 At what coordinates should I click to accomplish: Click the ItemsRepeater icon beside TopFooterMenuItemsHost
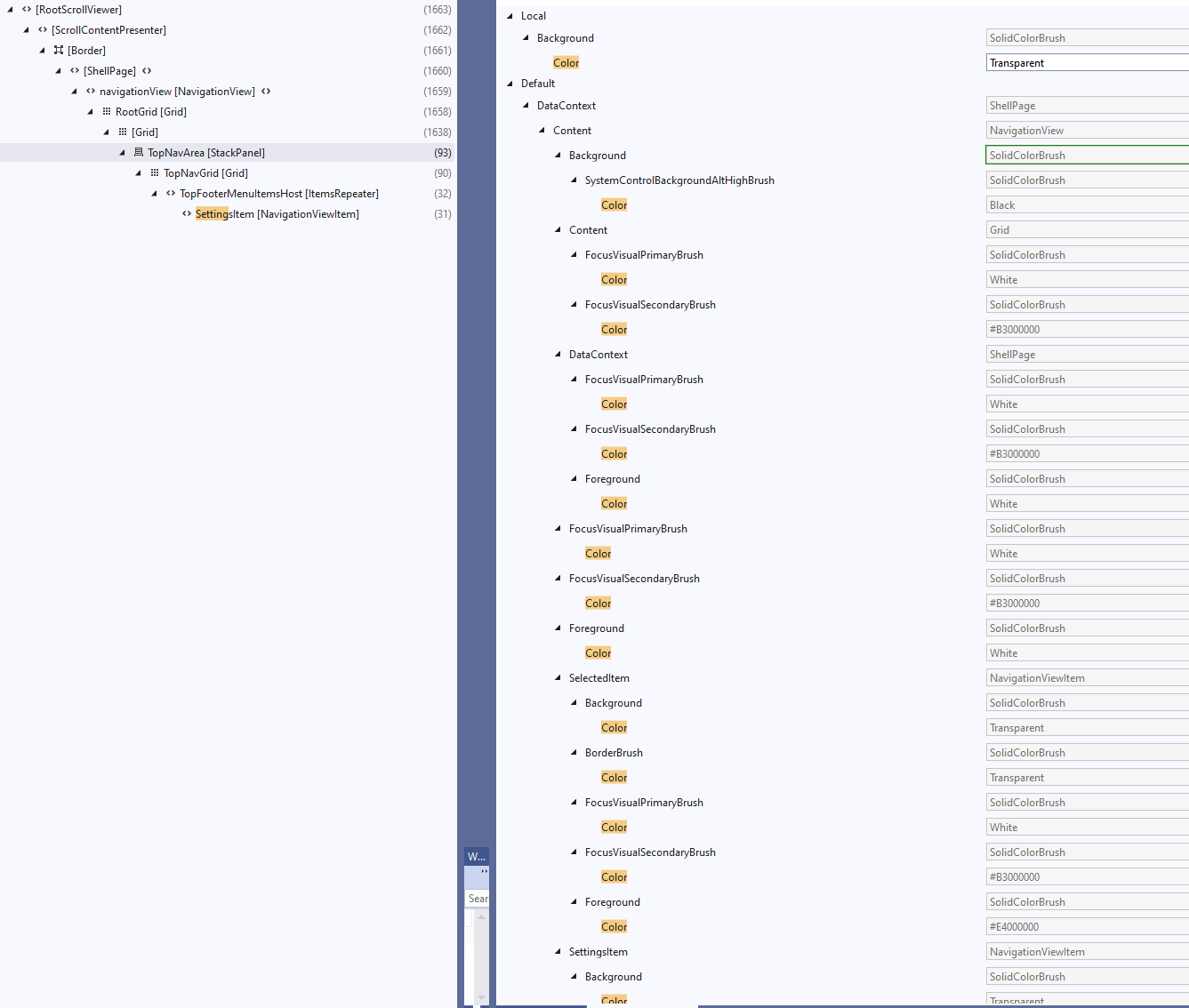click(x=170, y=193)
